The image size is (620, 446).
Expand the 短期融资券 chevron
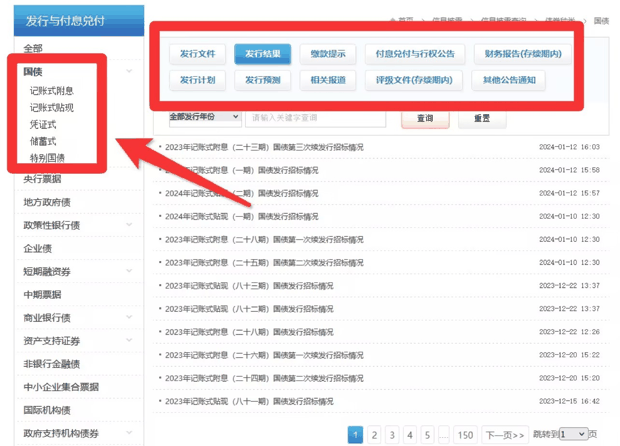click(x=129, y=271)
